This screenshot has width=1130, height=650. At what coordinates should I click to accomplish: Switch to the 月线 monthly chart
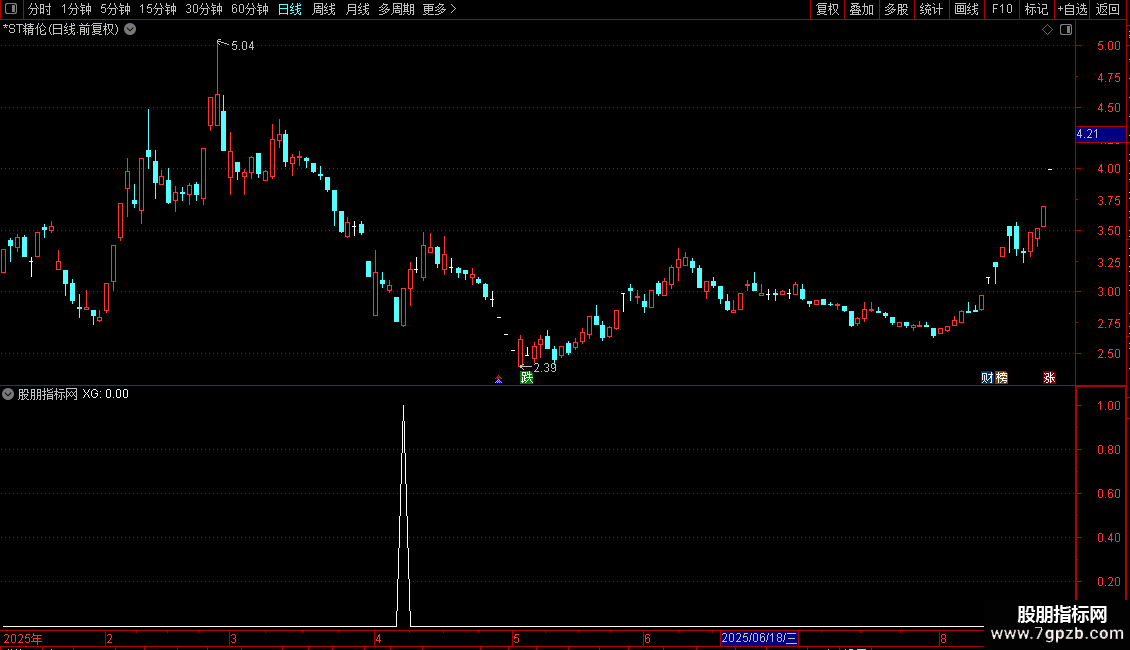(x=357, y=9)
